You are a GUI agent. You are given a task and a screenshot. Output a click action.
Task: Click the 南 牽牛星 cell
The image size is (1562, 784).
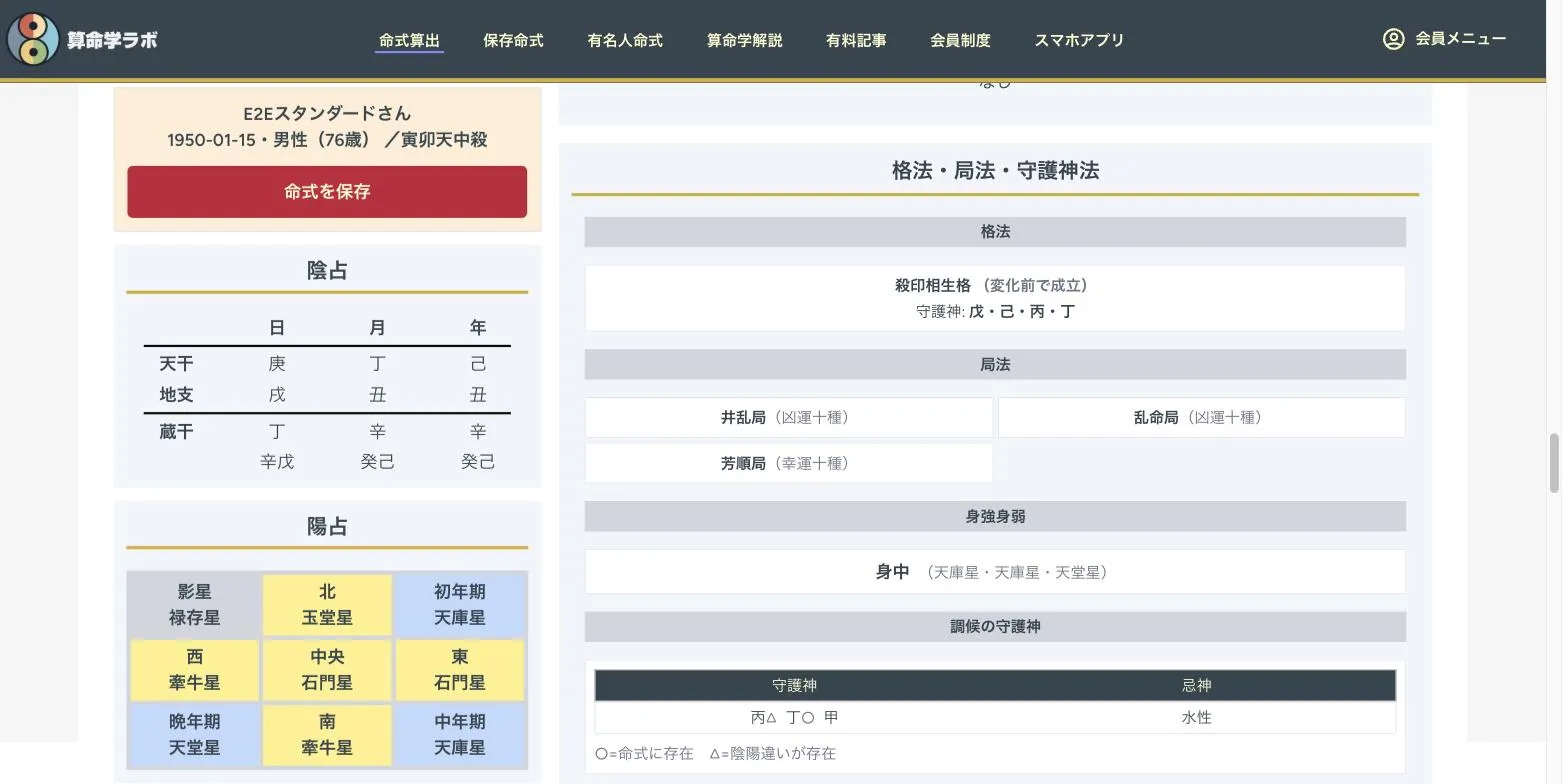327,734
